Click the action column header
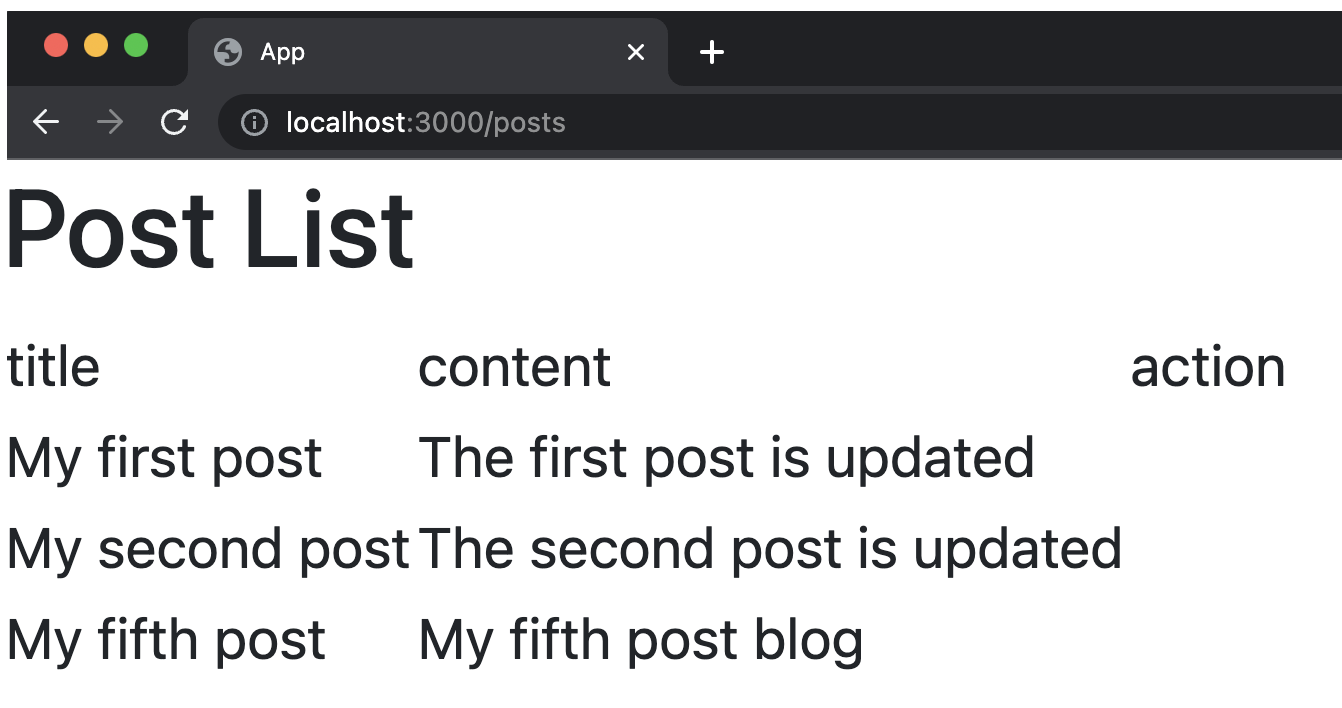 click(1207, 367)
